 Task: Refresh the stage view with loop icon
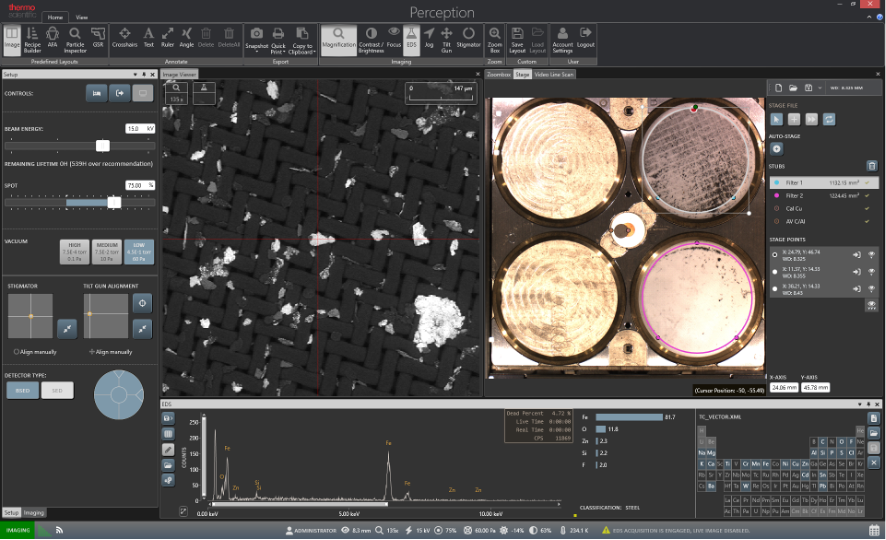(829, 119)
